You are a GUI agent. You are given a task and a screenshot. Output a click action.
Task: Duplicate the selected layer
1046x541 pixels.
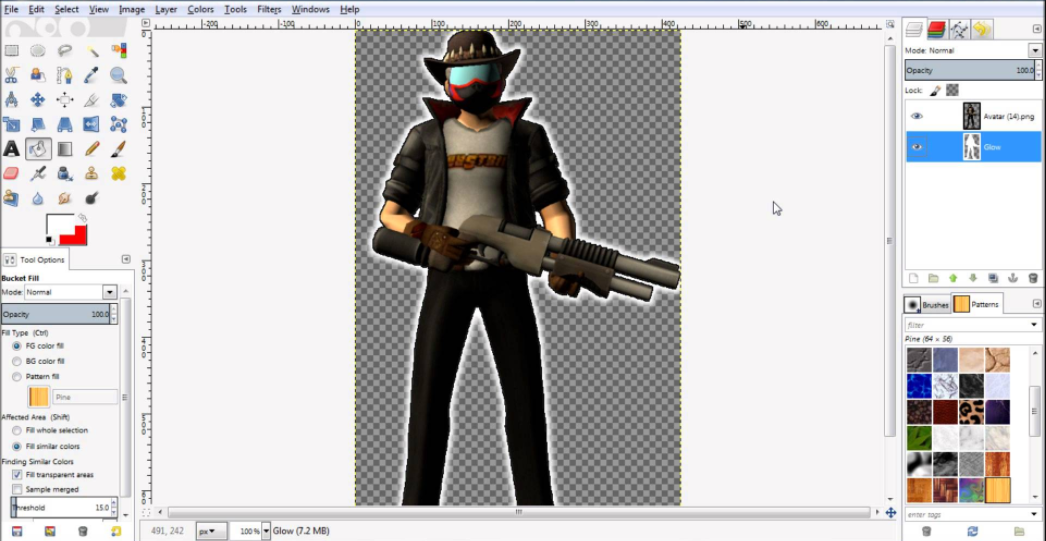[993, 278]
